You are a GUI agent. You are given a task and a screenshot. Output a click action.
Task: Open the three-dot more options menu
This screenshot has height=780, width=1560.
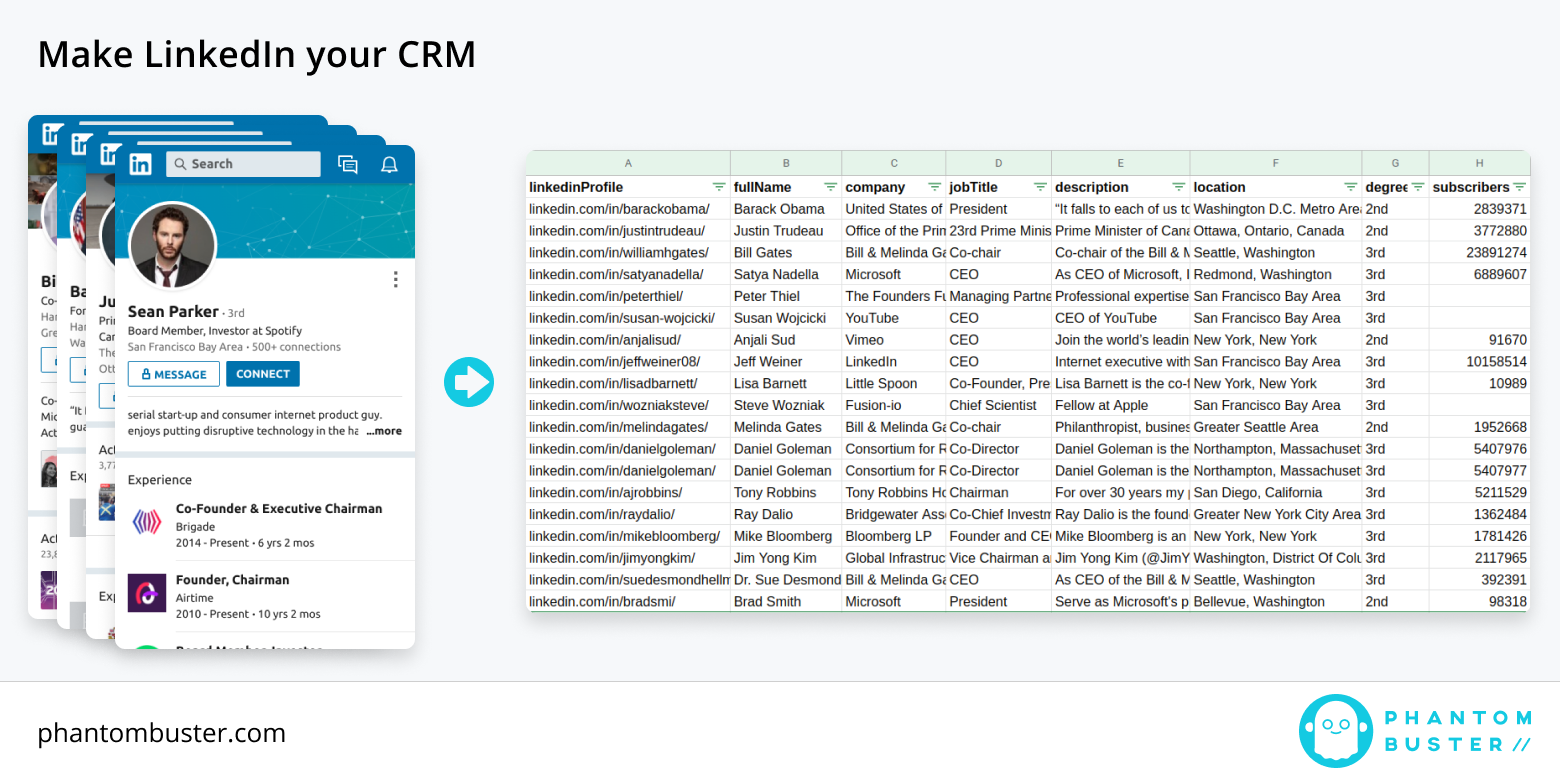(395, 279)
